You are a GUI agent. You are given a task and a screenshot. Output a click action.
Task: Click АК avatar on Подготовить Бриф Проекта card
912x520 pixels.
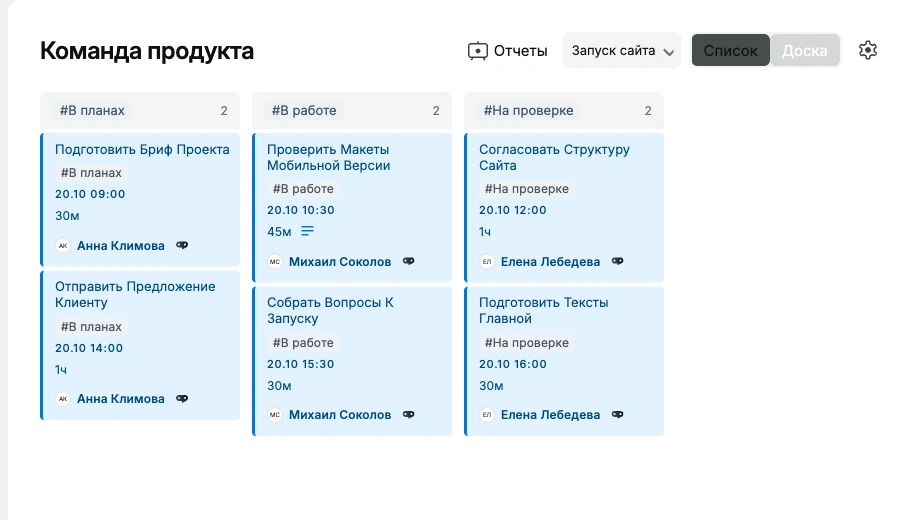(x=63, y=245)
